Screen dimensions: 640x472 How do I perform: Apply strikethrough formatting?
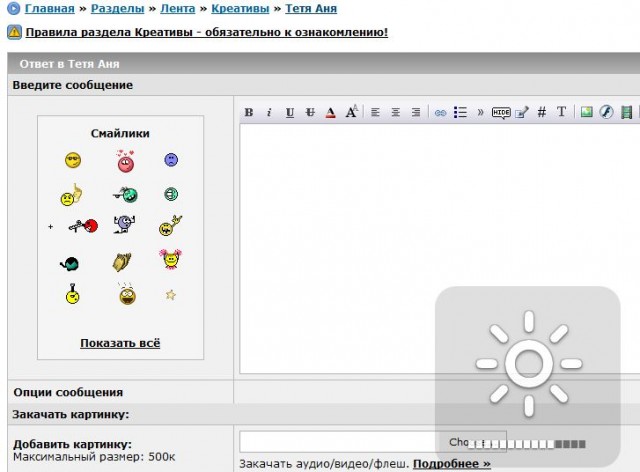[310, 113]
